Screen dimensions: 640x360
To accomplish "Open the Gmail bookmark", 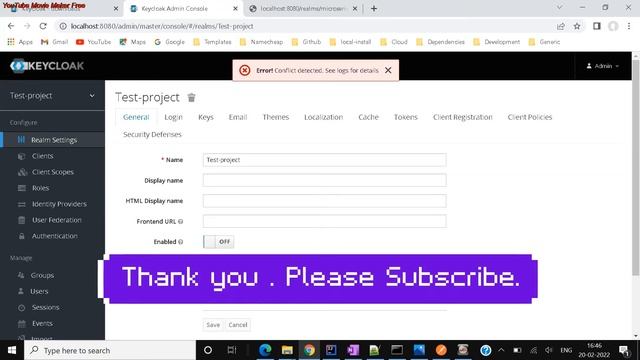I will 54,42.
